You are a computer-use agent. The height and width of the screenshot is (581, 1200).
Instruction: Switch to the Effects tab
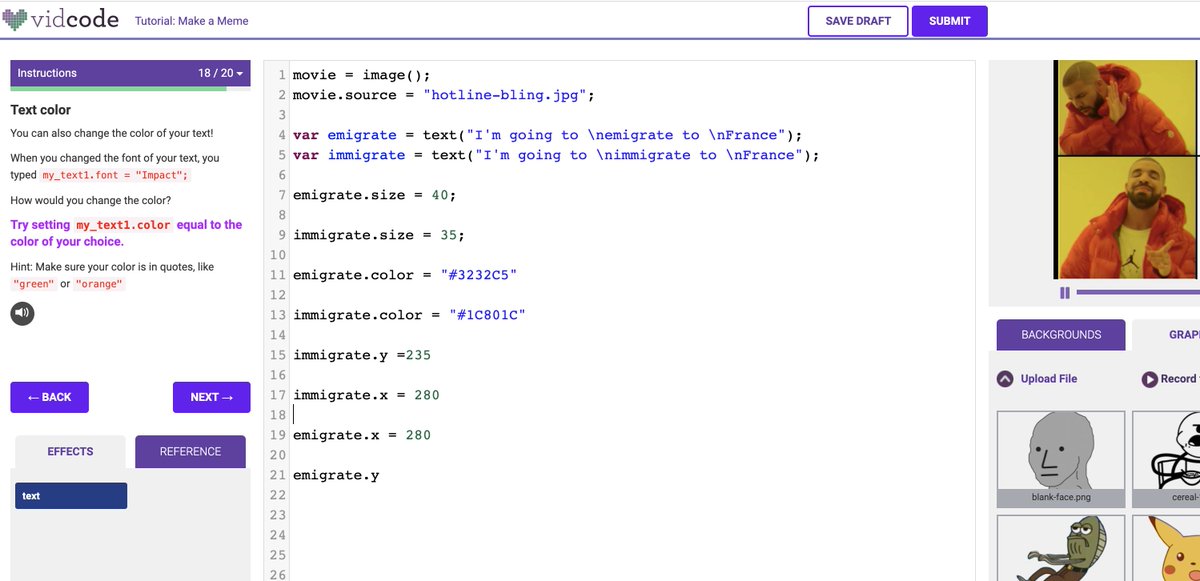pos(70,451)
